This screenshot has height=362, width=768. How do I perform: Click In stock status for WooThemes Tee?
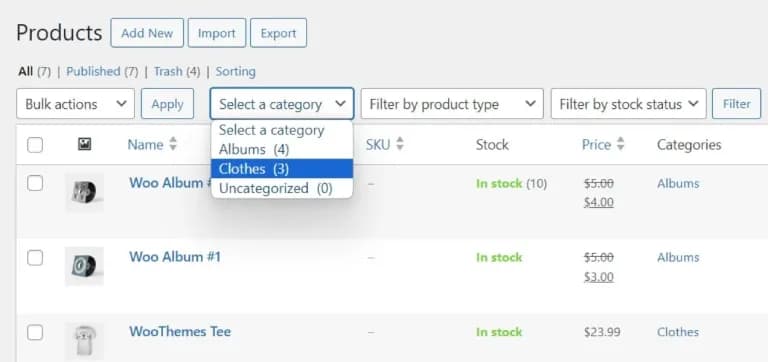pyautogui.click(x=499, y=332)
